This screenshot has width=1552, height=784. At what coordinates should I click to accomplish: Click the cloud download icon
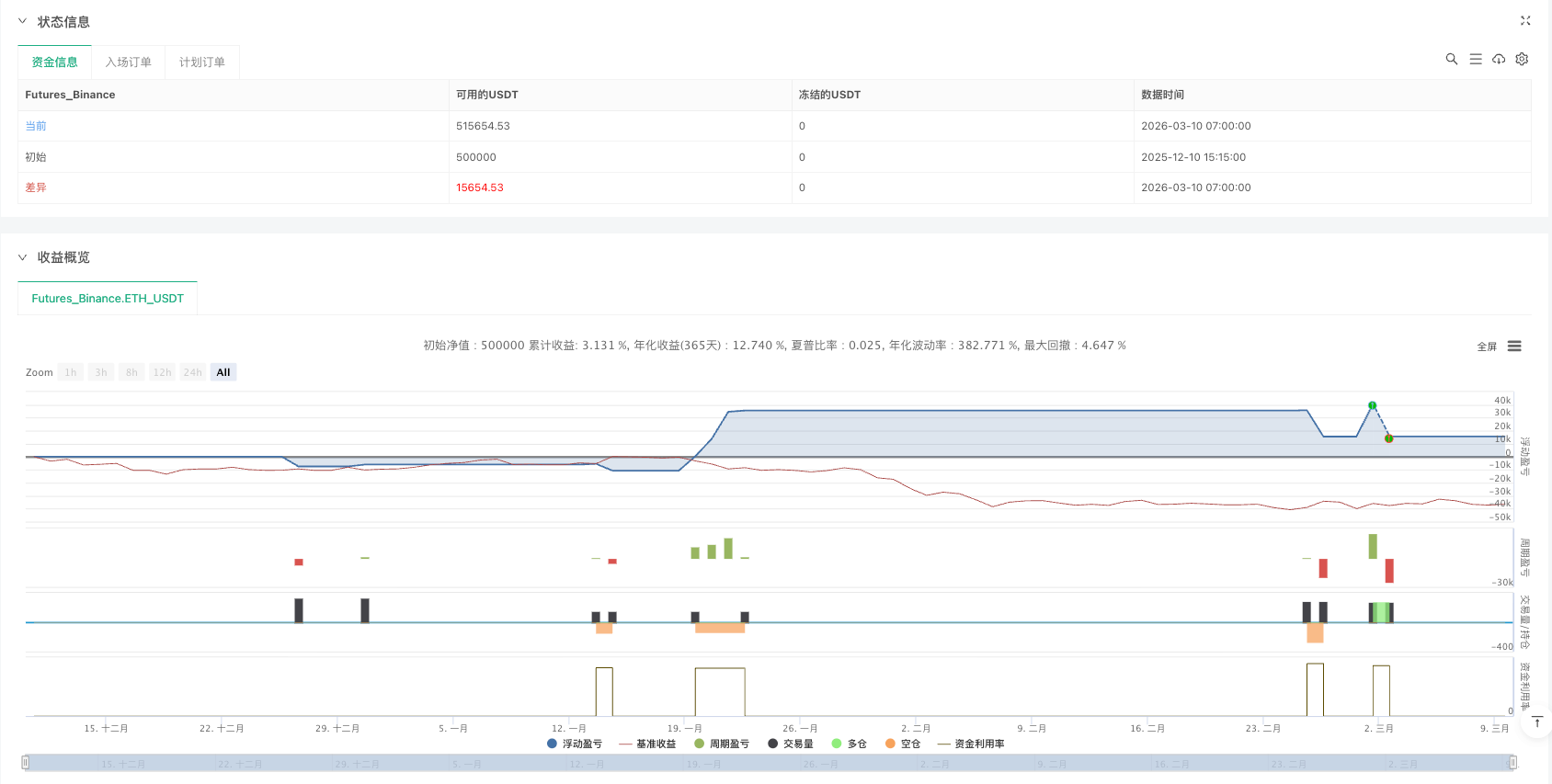point(1499,59)
